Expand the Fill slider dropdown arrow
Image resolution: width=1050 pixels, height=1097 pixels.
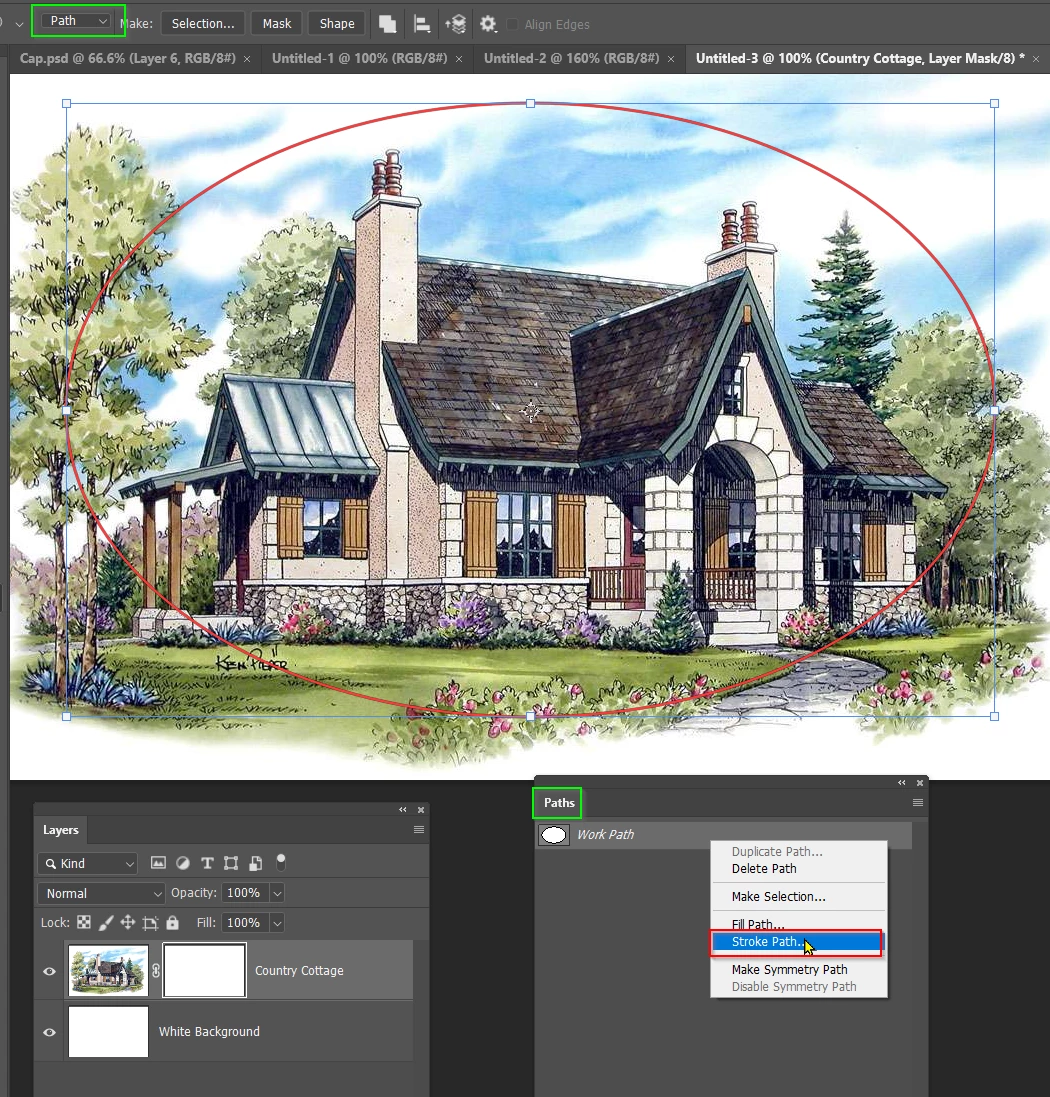point(277,923)
